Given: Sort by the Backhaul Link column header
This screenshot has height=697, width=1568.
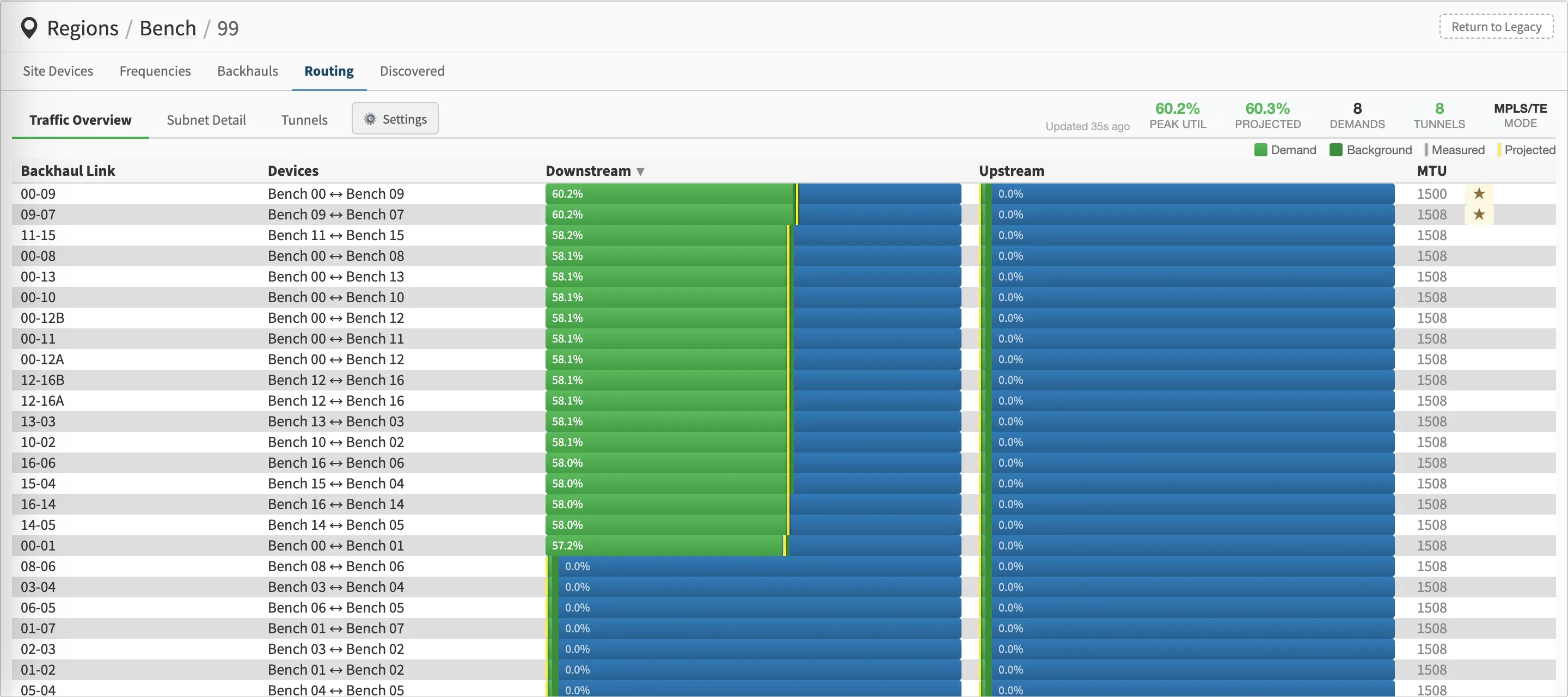Looking at the screenshot, I should pyautogui.click(x=68, y=171).
